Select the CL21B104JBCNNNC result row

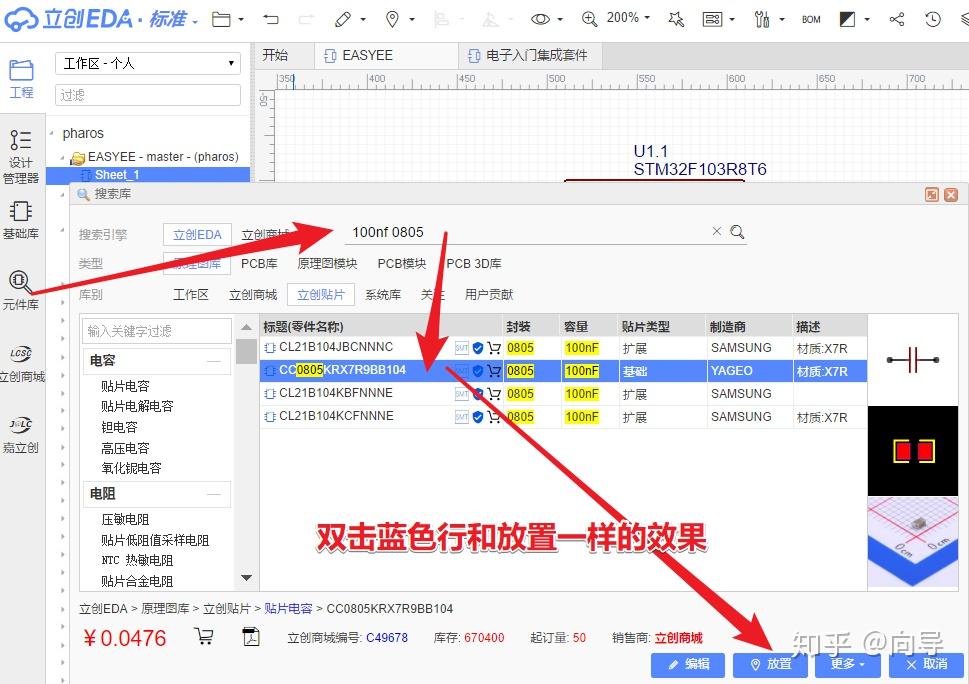(563, 348)
